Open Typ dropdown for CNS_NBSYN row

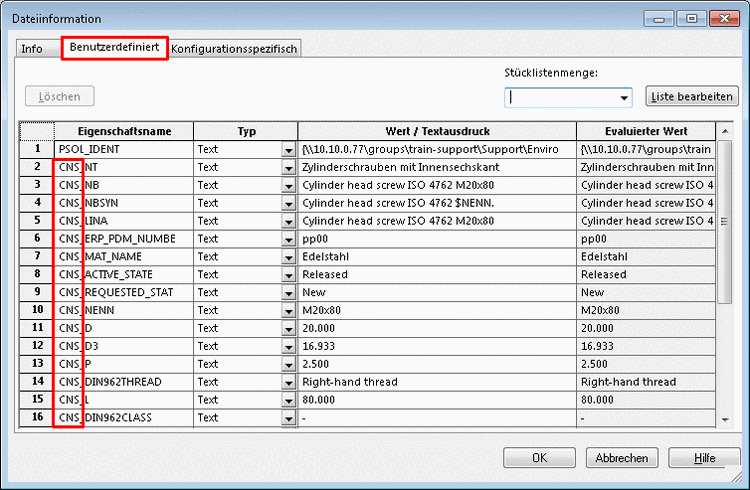(288, 203)
